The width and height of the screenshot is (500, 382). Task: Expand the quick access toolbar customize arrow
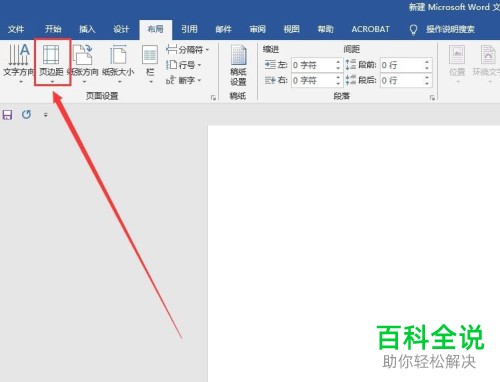(46, 115)
